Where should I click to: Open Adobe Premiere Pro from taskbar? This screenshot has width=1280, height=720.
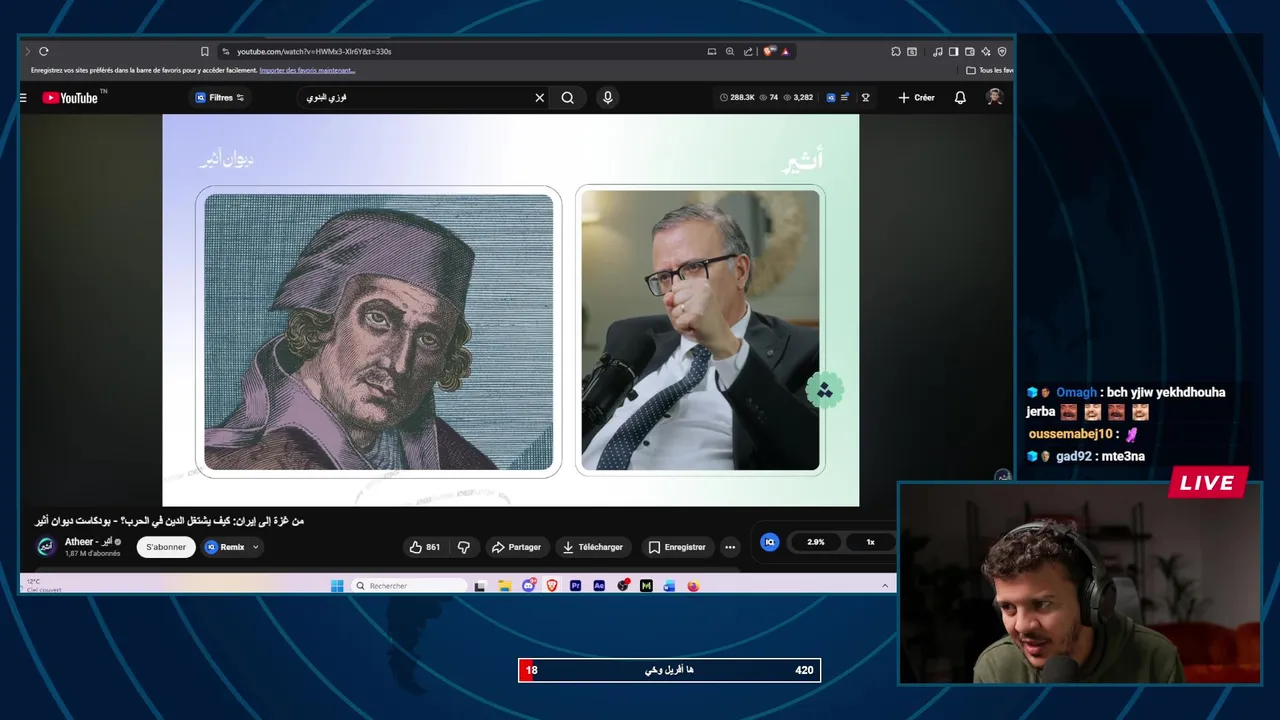click(575, 586)
